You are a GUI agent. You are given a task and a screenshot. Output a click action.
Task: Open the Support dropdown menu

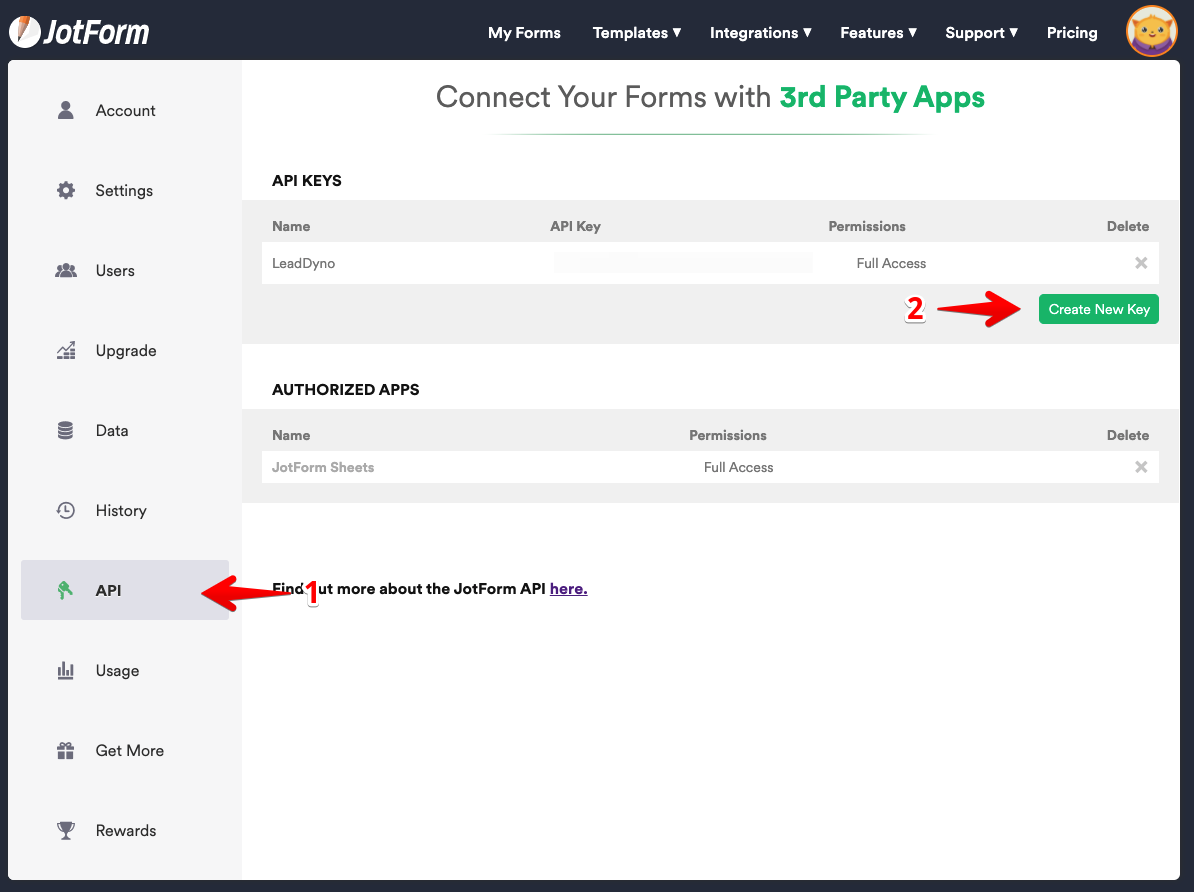(981, 33)
